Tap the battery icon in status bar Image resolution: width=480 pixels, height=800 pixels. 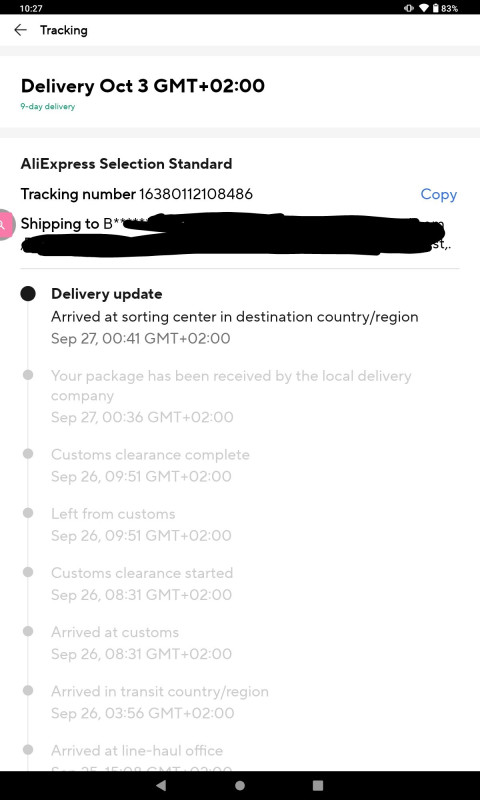pos(436,8)
